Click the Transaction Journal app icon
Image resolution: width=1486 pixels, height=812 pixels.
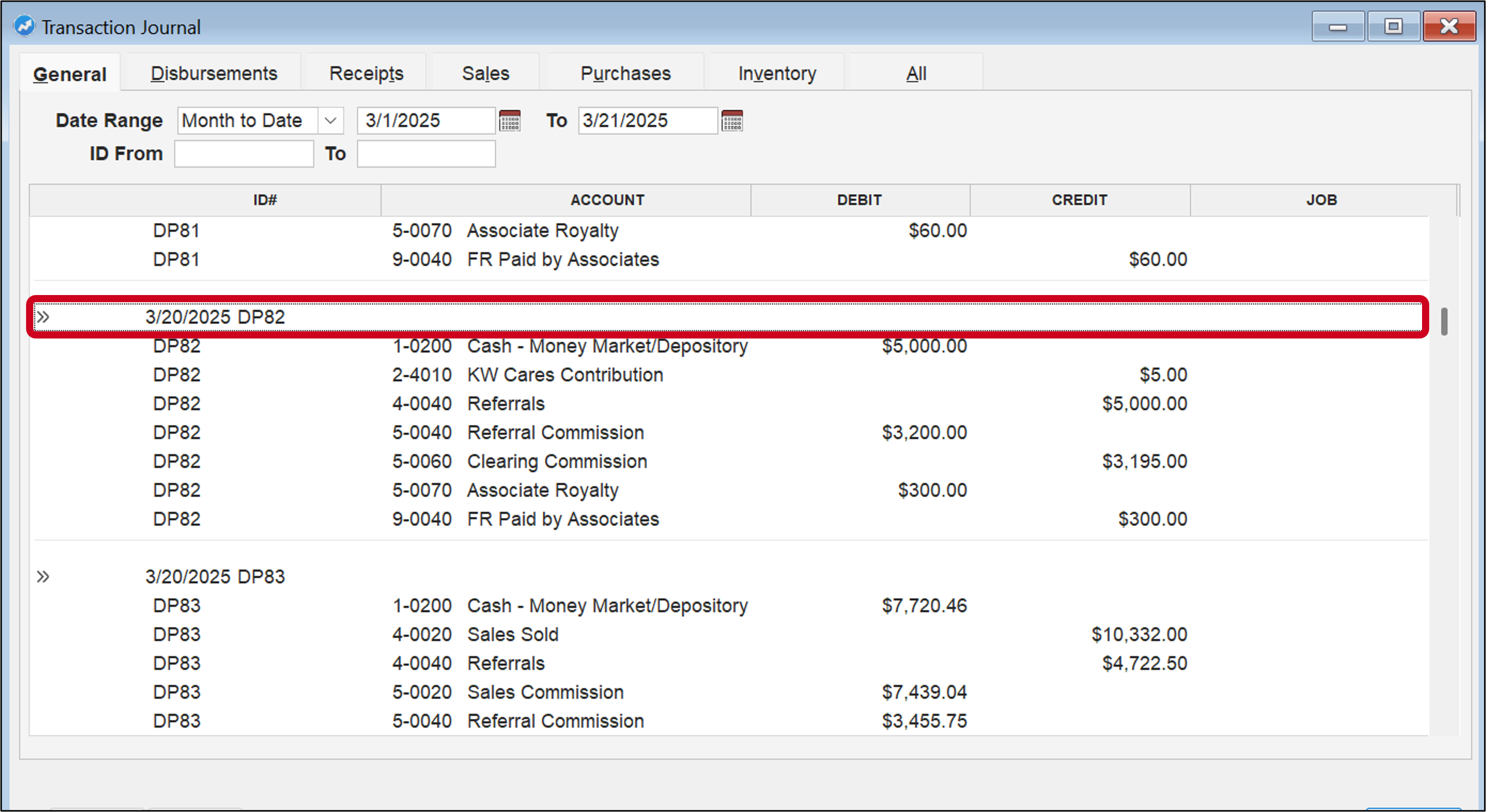pyautogui.click(x=24, y=26)
